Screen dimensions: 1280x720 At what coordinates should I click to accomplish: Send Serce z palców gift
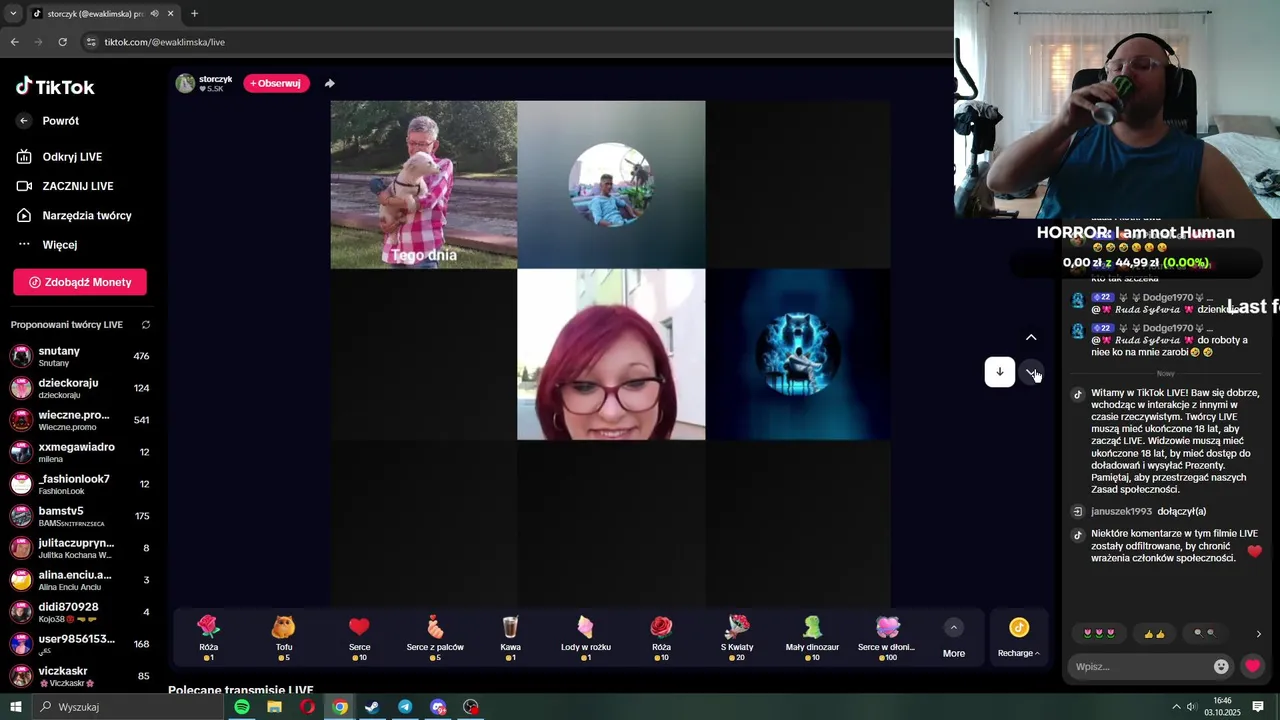pos(435,637)
